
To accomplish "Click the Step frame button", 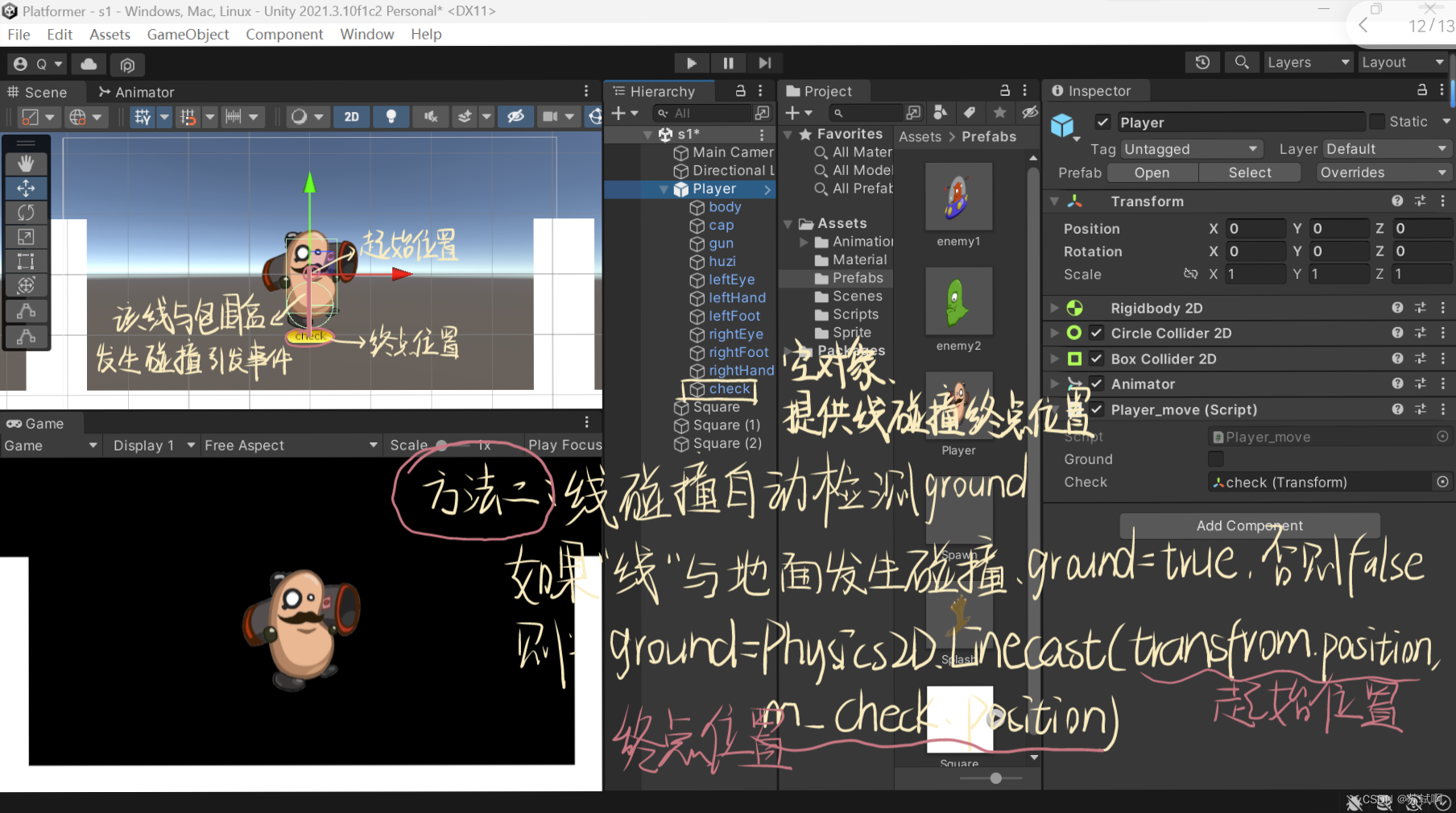I will (764, 63).
